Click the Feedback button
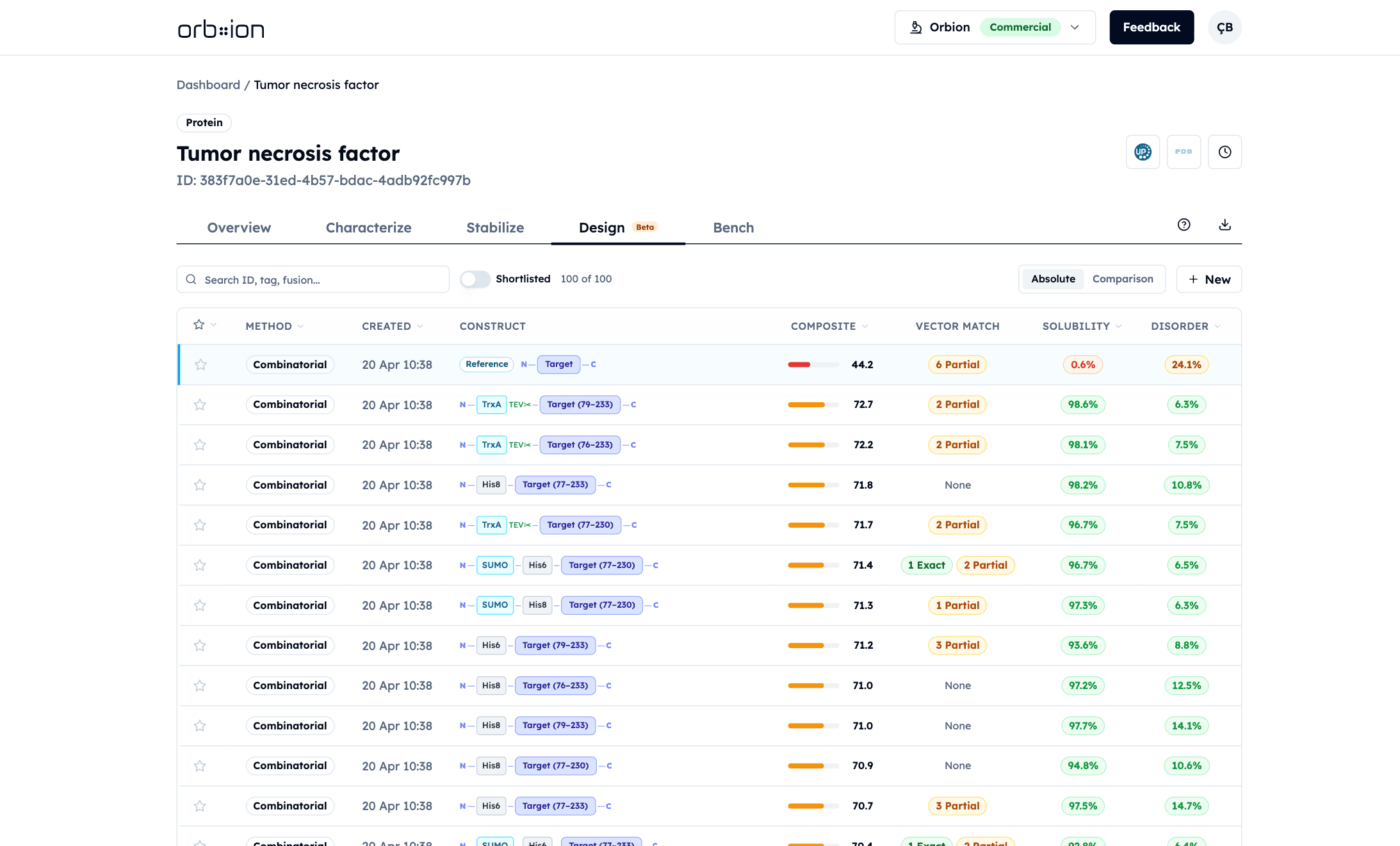The width and height of the screenshot is (1400, 846). [x=1151, y=28]
